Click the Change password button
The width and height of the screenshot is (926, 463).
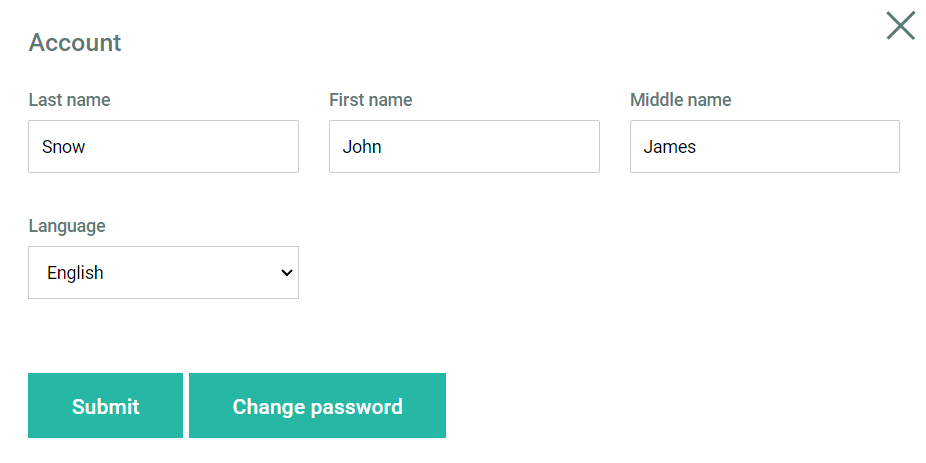click(317, 406)
